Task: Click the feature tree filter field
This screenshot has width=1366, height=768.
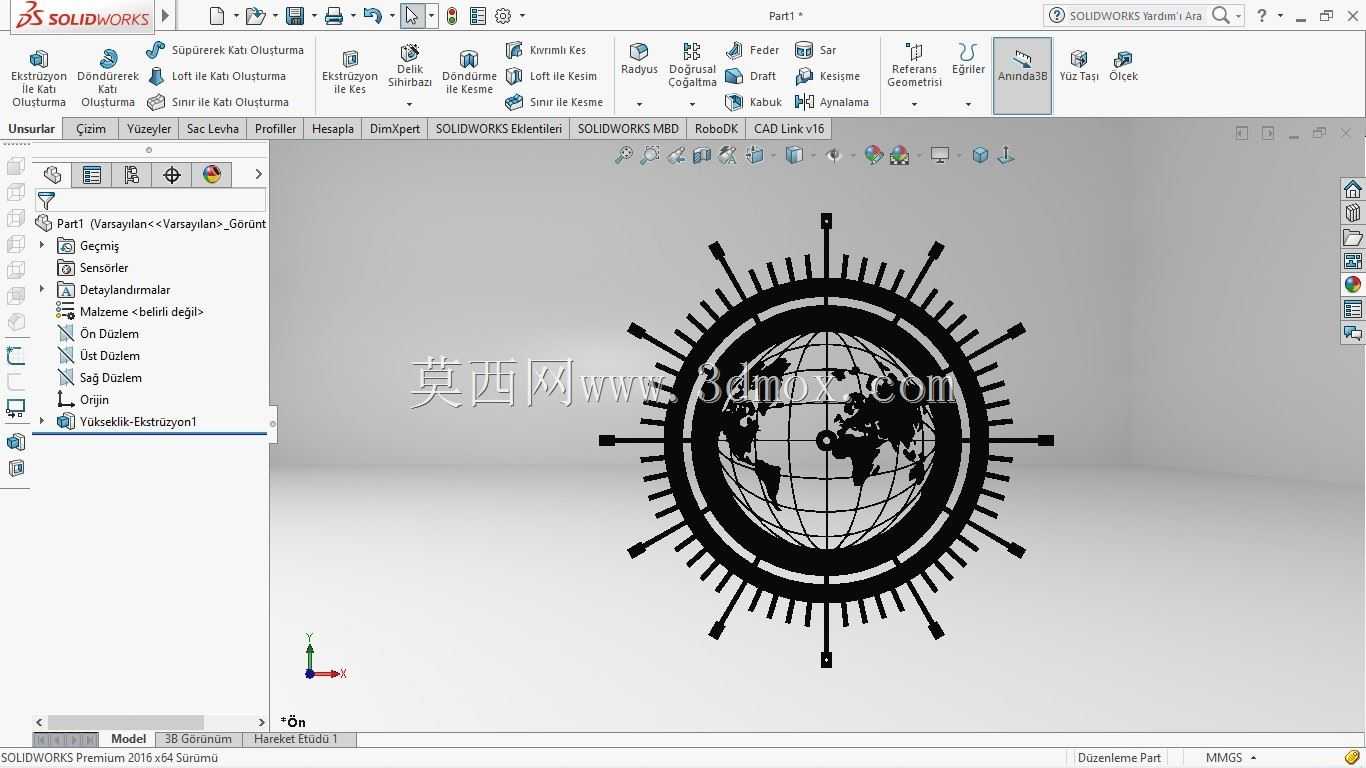Action: (x=151, y=201)
